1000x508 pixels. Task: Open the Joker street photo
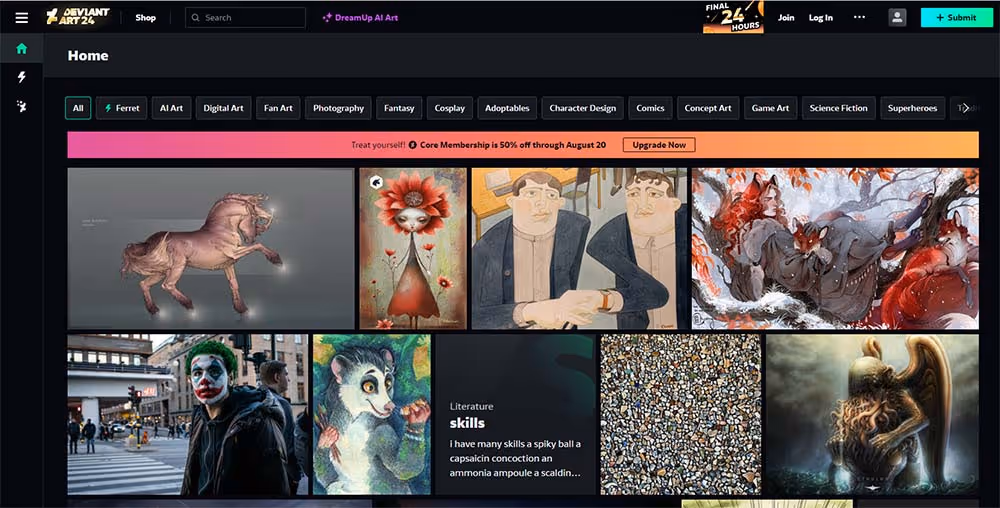coord(188,414)
